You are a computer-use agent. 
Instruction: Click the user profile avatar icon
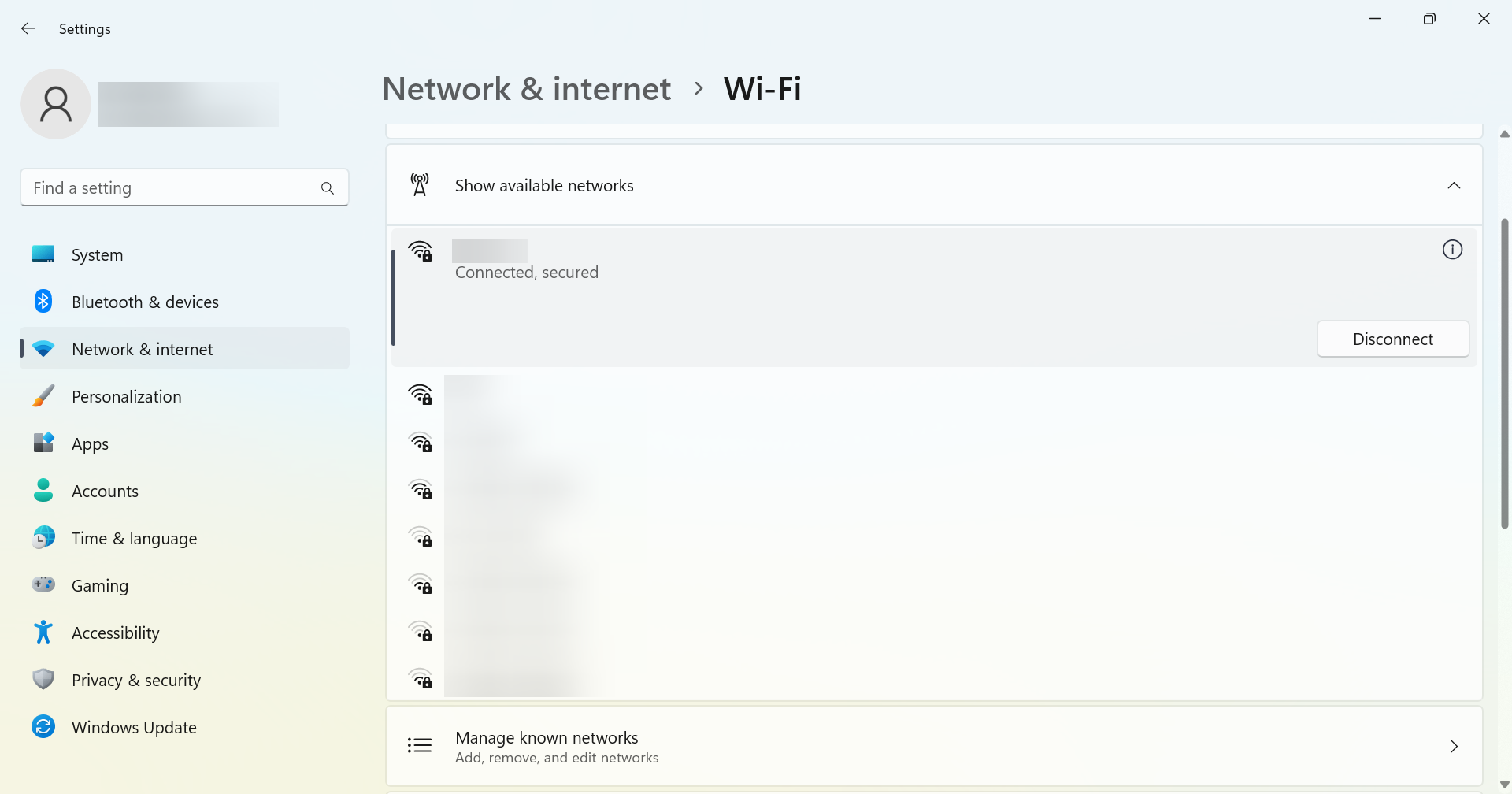tap(56, 104)
